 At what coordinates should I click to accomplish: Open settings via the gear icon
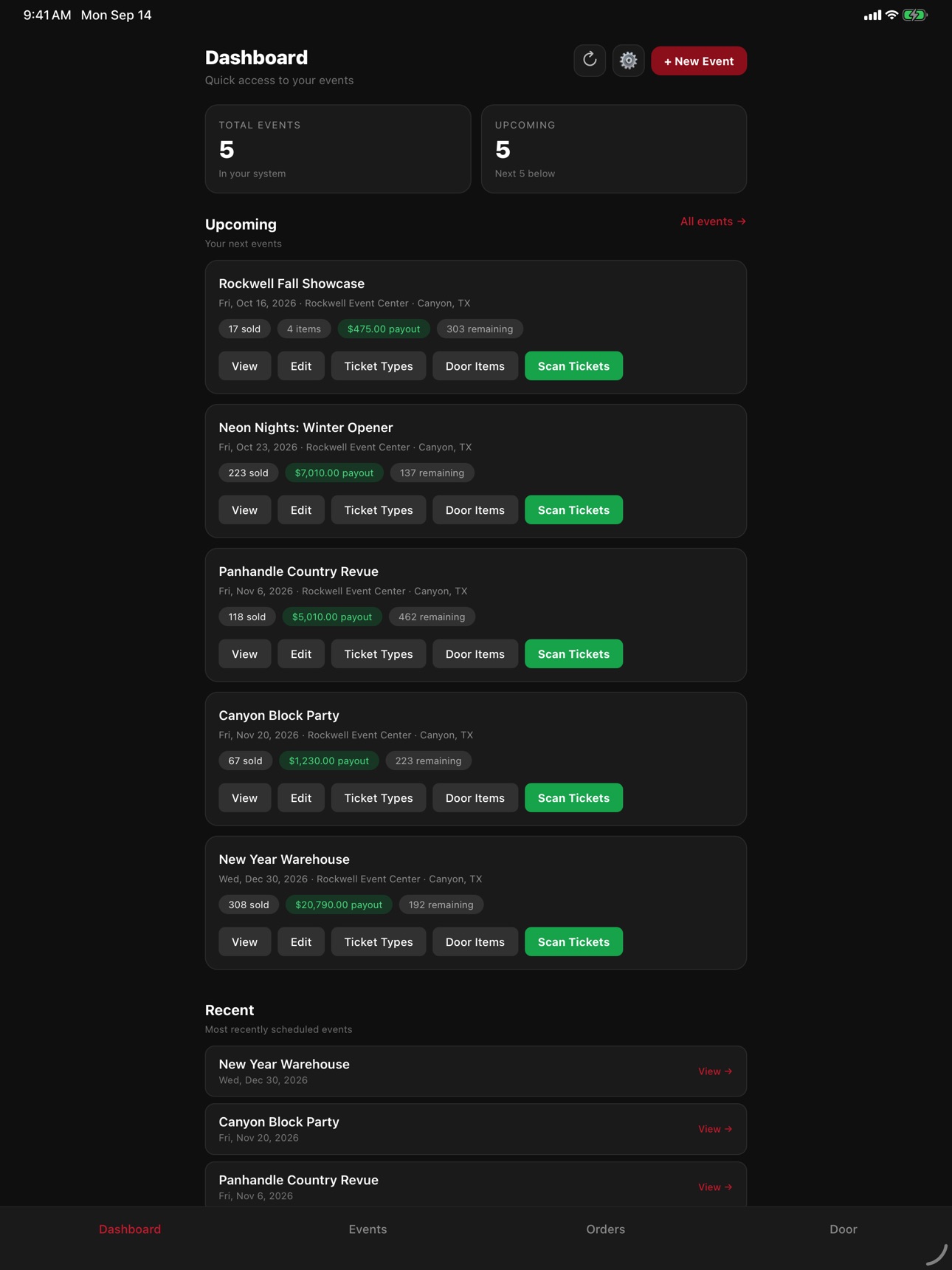click(x=628, y=61)
